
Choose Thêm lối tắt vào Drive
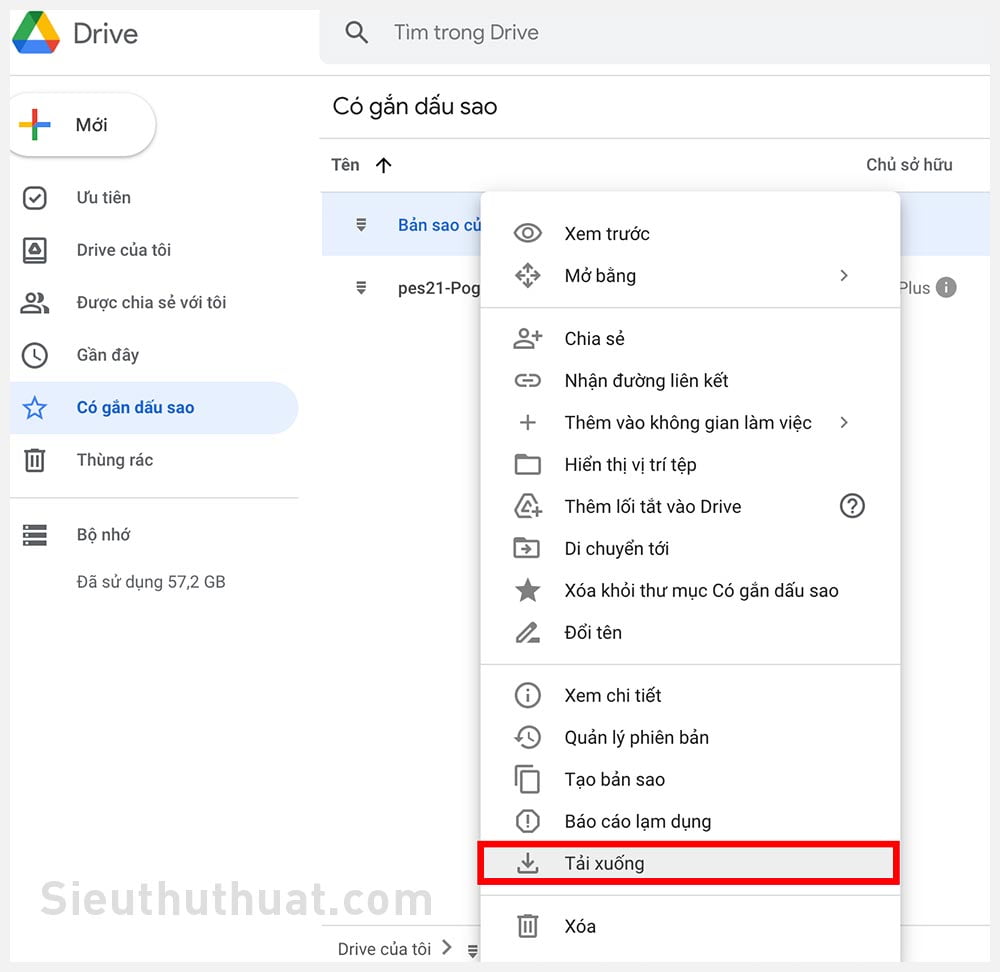[x=689, y=506]
